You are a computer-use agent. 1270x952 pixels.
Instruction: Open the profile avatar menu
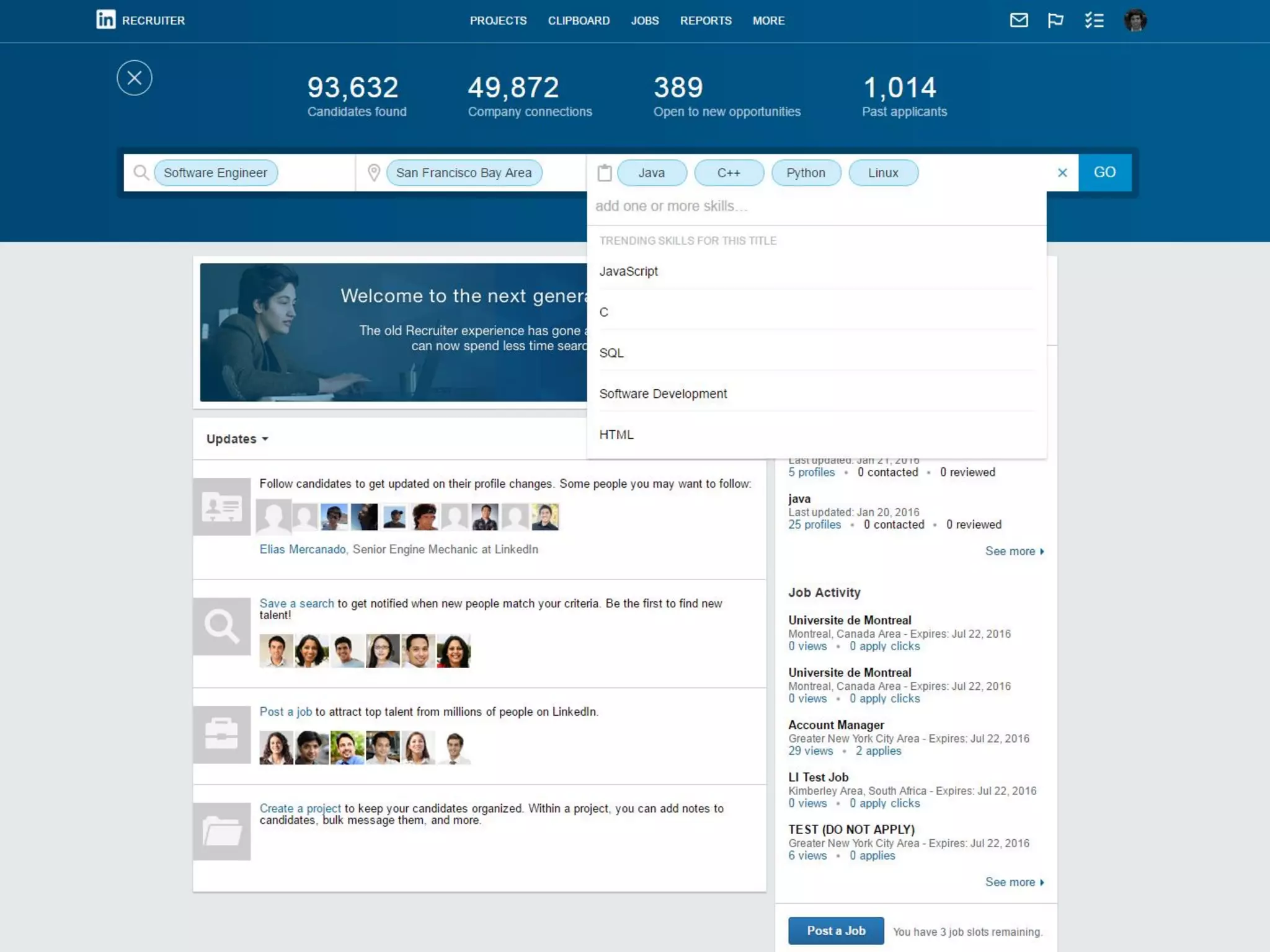[x=1135, y=20]
